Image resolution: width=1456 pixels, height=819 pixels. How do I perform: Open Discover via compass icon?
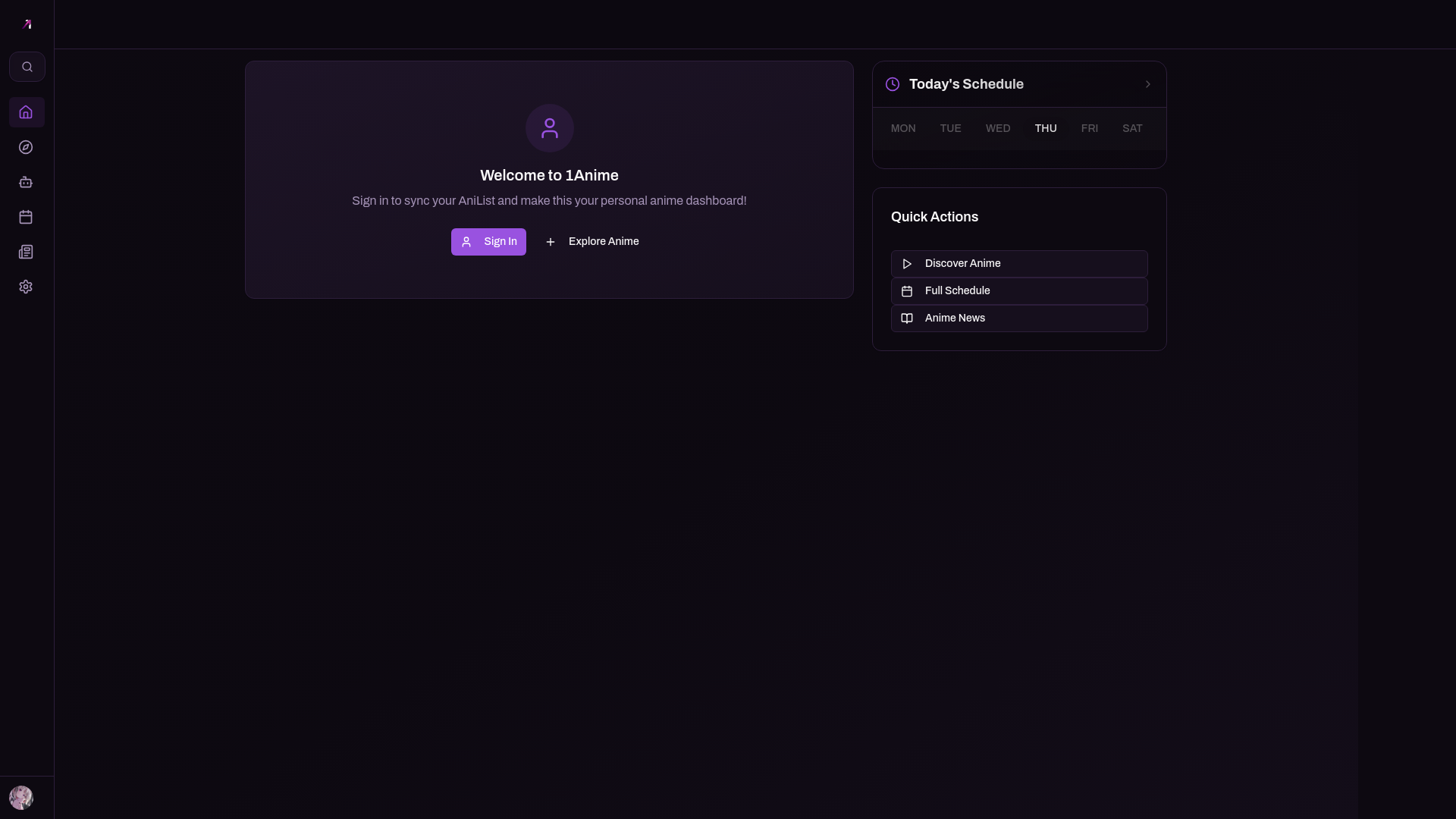tap(26, 147)
